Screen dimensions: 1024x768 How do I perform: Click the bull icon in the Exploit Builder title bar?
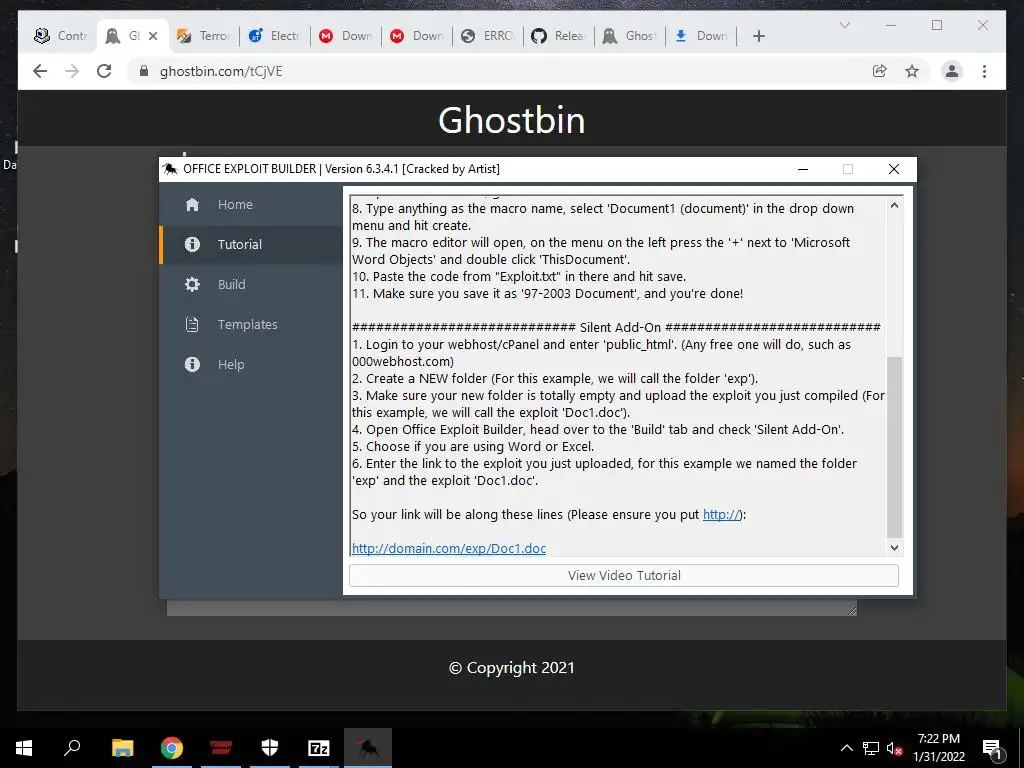point(170,169)
